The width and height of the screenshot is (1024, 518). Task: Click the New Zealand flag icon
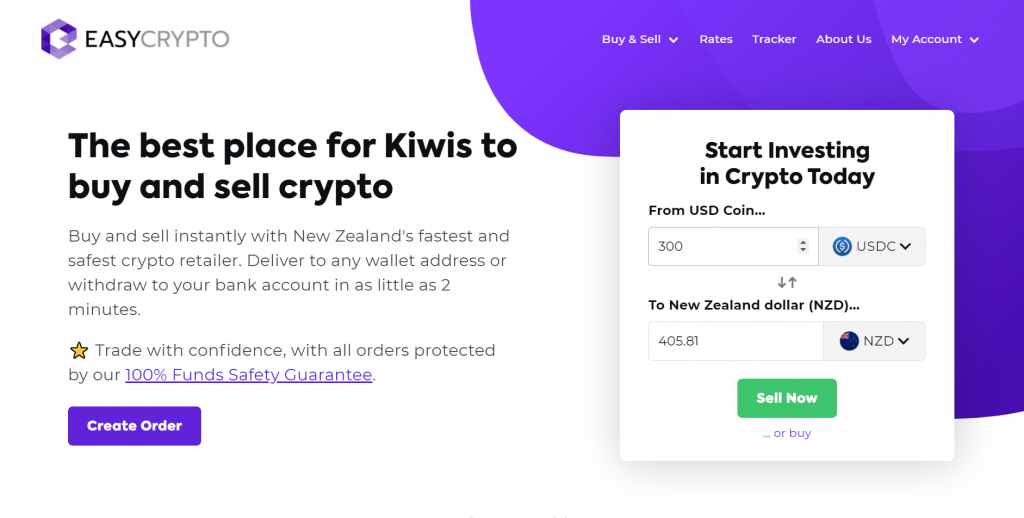[x=849, y=341]
